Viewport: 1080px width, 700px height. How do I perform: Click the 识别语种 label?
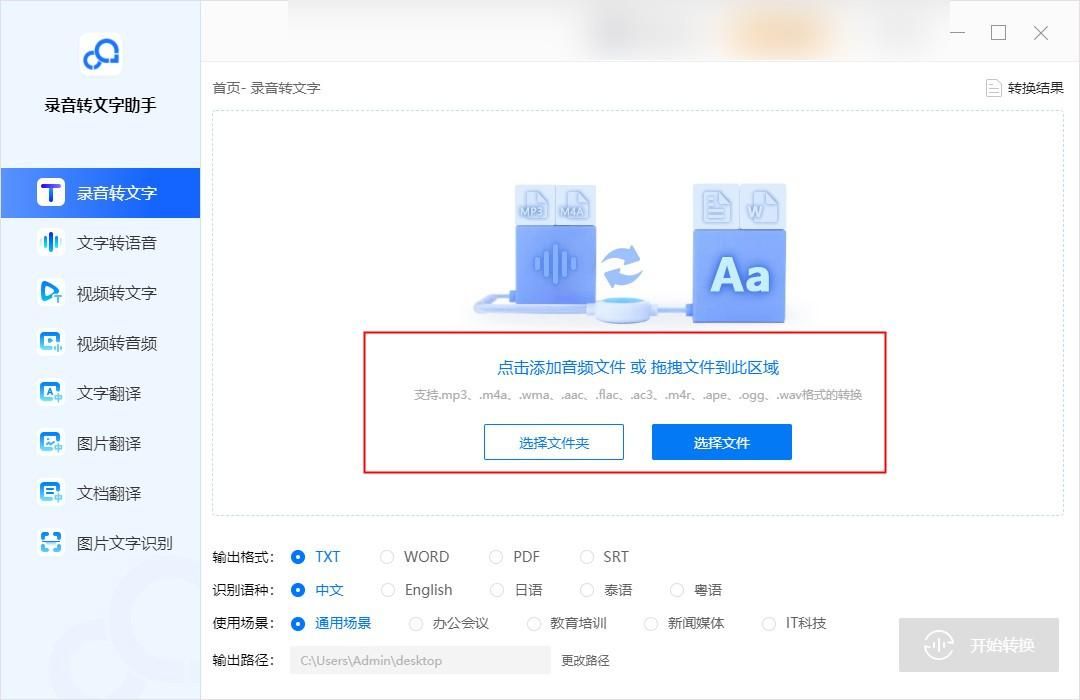tap(243, 590)
